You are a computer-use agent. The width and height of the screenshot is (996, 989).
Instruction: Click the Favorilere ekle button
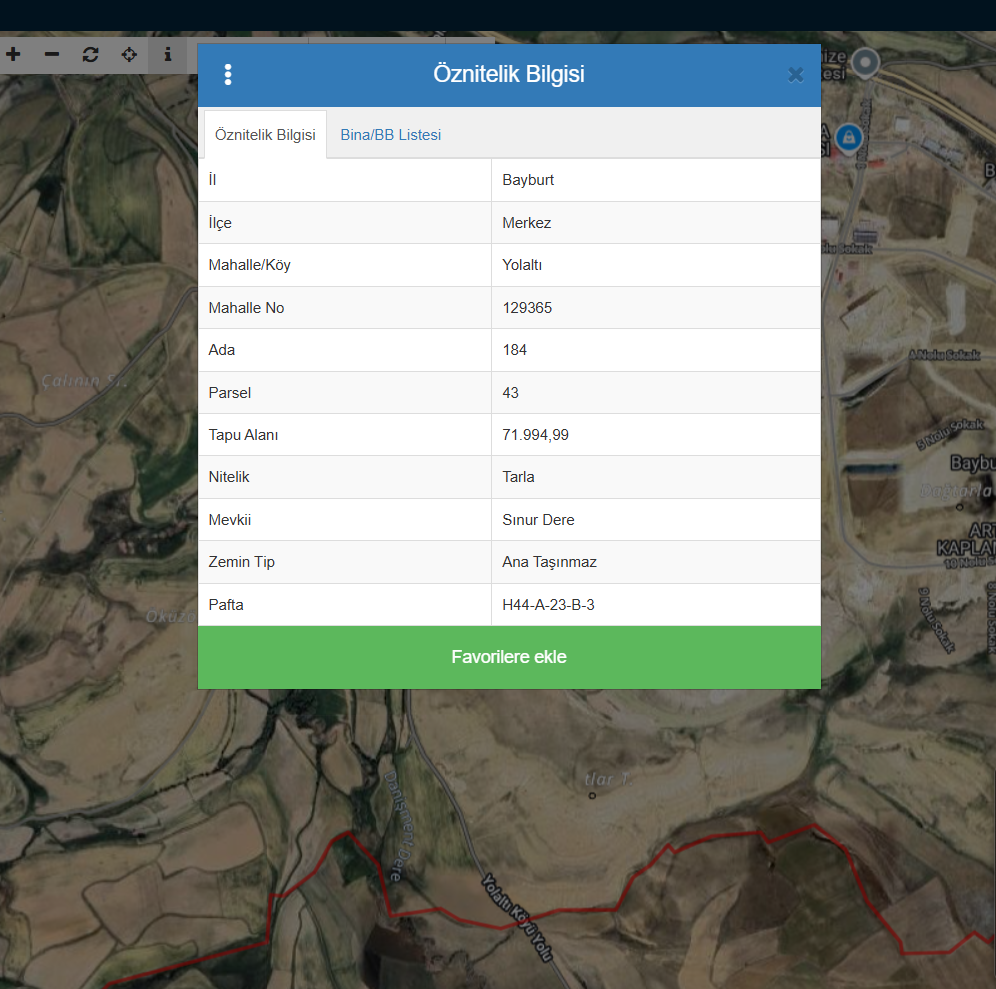click(x=509, y=657)
